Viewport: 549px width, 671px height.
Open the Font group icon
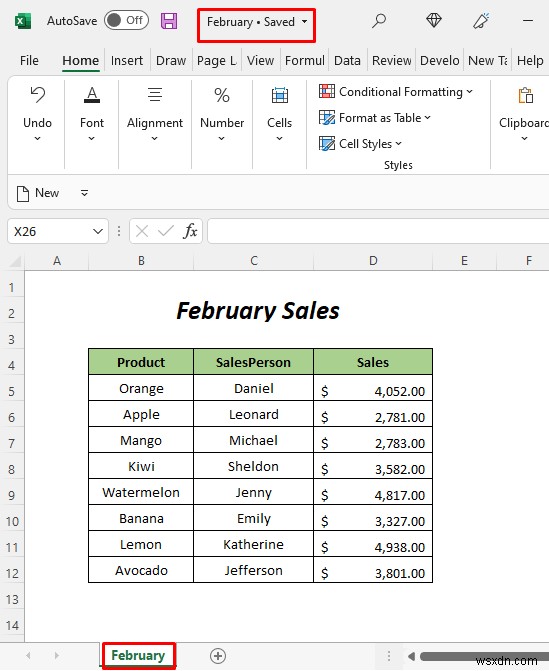[92, 95]
